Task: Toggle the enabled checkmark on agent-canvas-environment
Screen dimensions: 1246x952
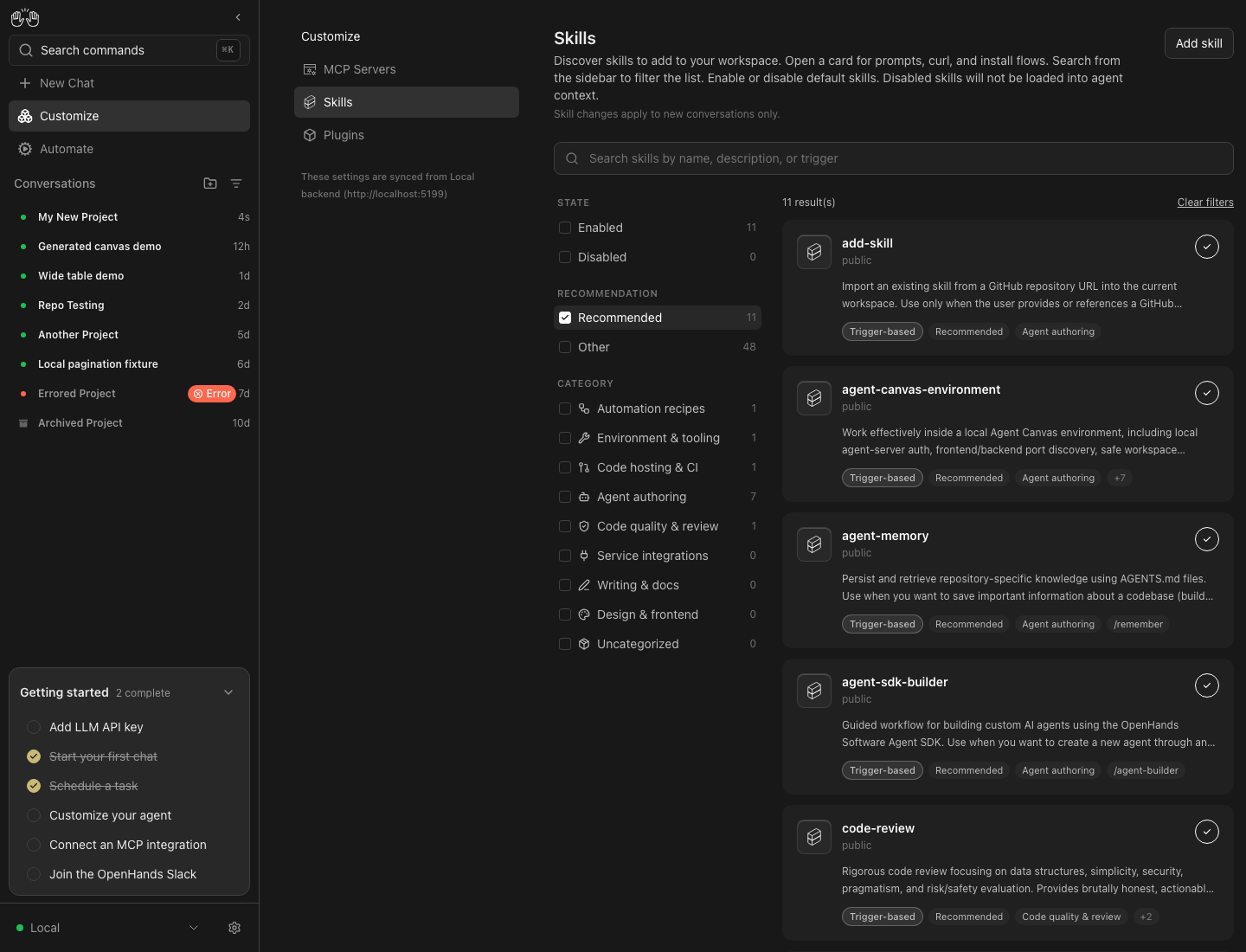Action: 1207,393
